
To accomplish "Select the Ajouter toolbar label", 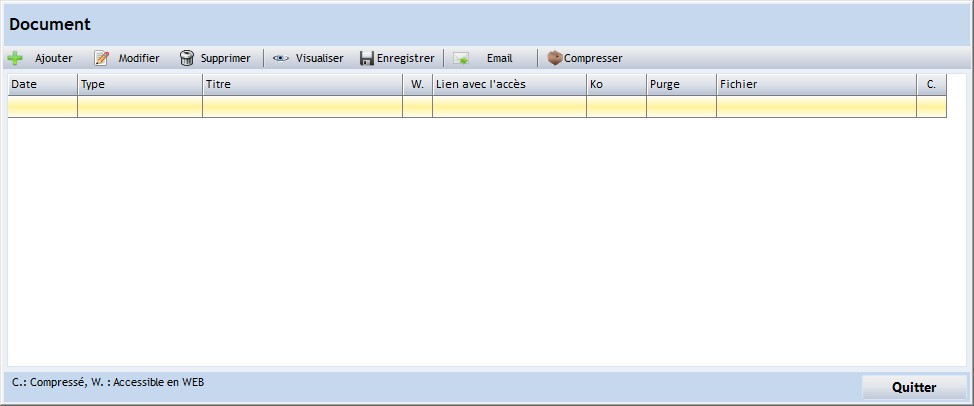I will [53, 58].
